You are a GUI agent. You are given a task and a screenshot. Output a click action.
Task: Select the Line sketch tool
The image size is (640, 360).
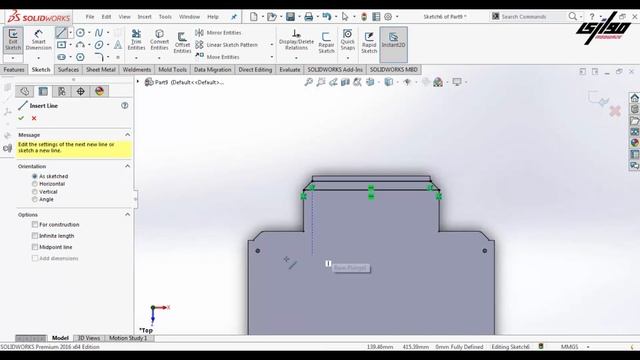pyautogui.click(x=61, y=33)
